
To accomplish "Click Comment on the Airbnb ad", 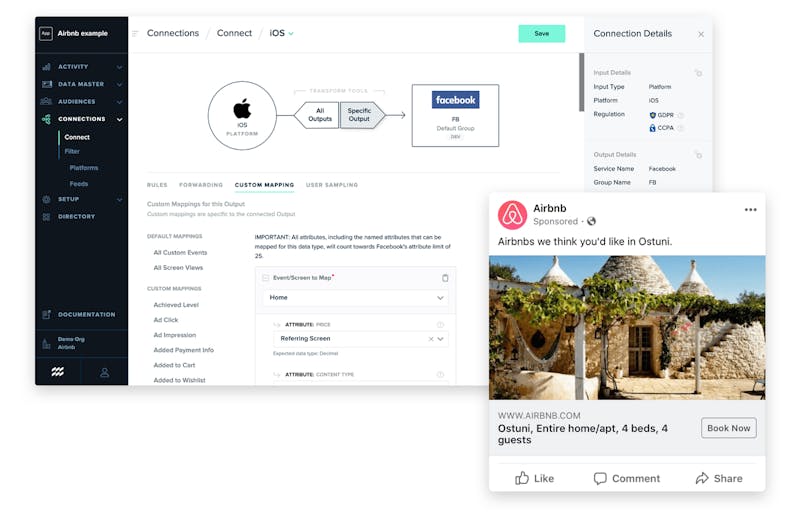I will tap(627, 478).
